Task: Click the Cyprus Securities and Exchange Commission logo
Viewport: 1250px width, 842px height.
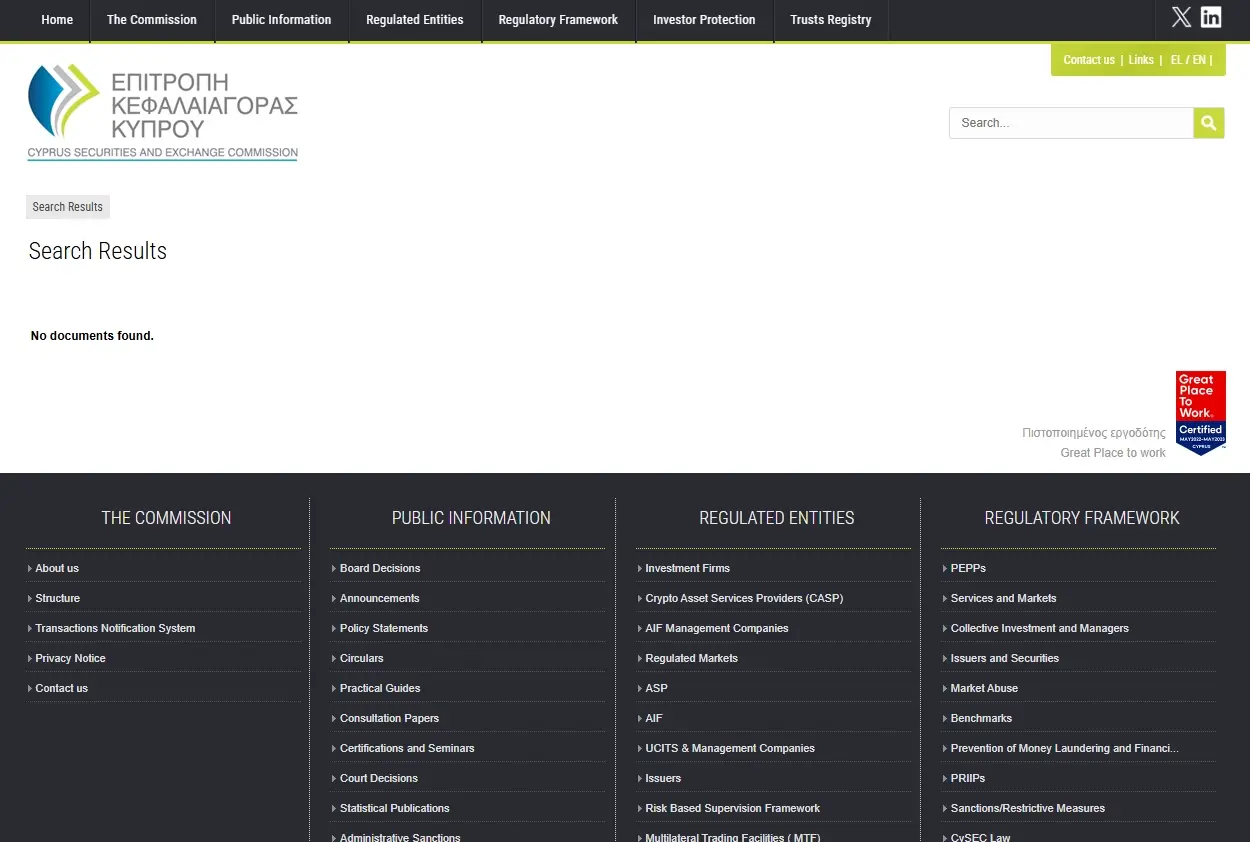Action: point(162,112)
